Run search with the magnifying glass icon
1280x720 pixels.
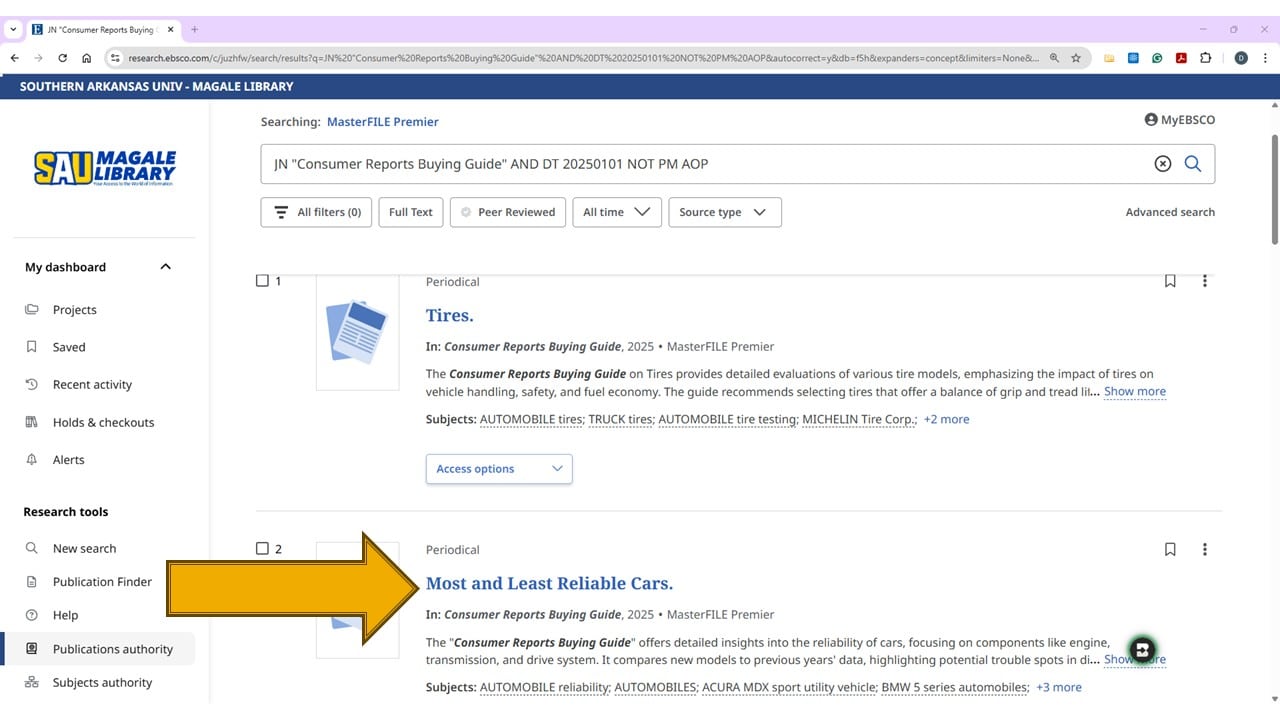click(x=1193, y=164)
